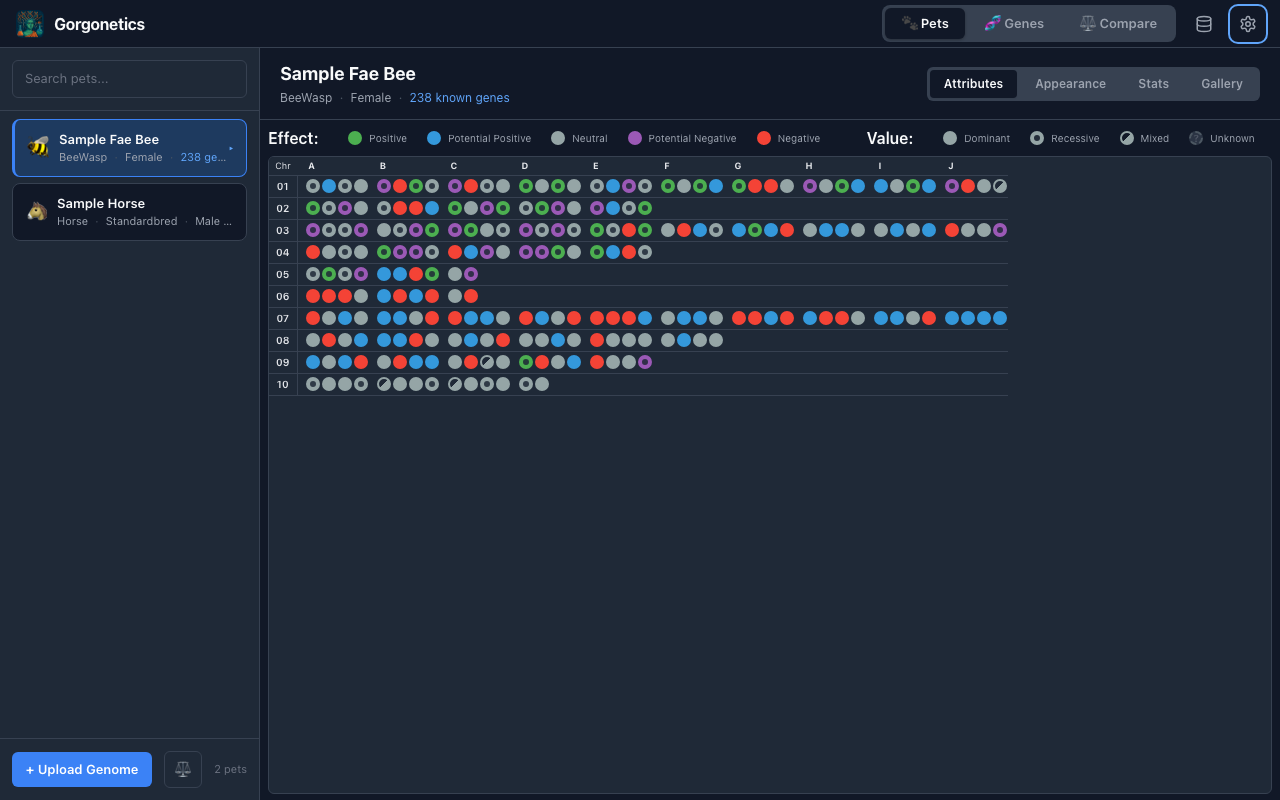Click the database icon in the top bar
This screenshot has width=1280, height=800.
pos(1203,23)
